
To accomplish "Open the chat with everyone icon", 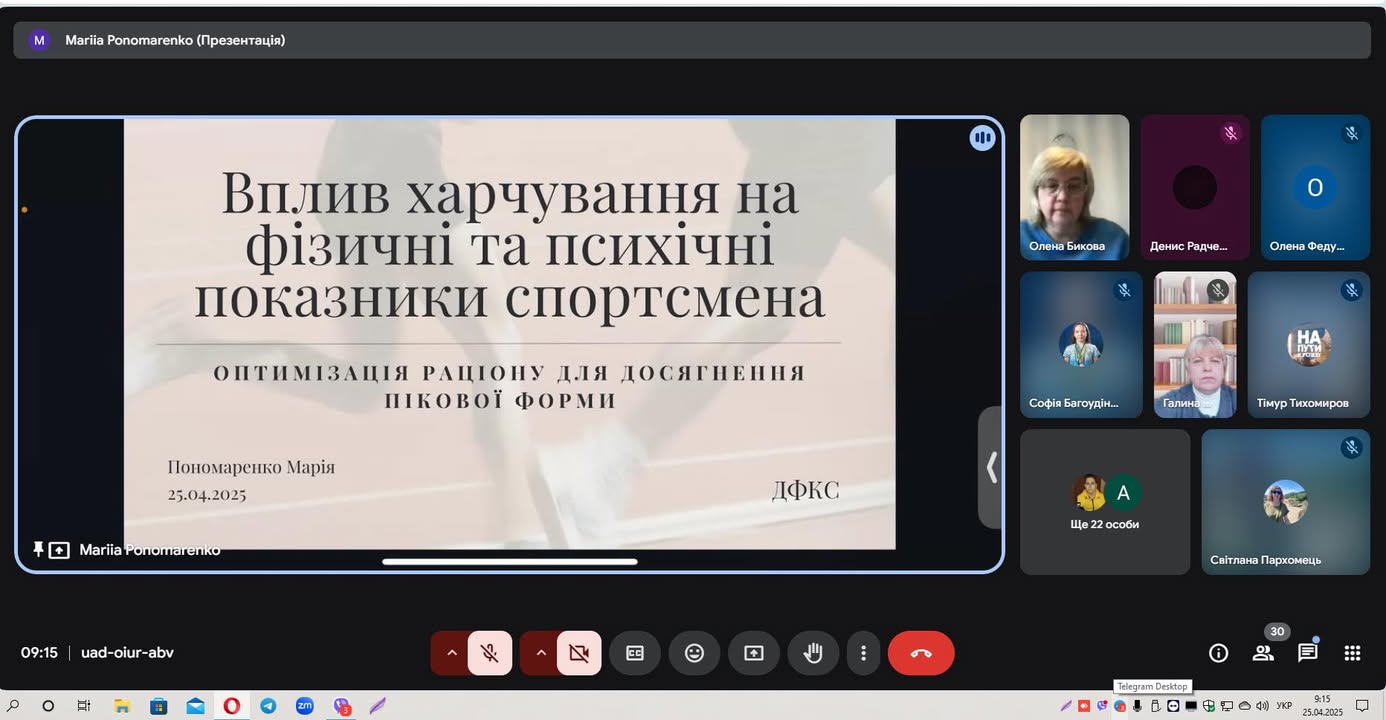I will click(x=1307, y=653).
